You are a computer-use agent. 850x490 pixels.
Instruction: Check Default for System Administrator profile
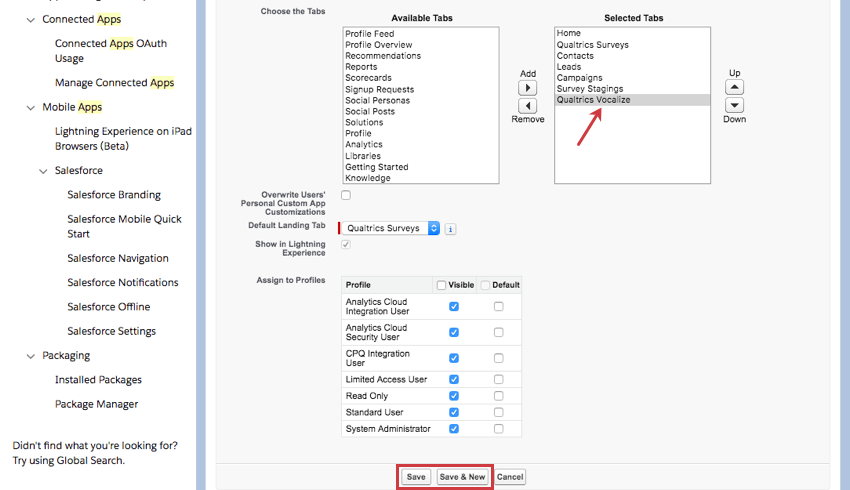click(x=499, y=429)
